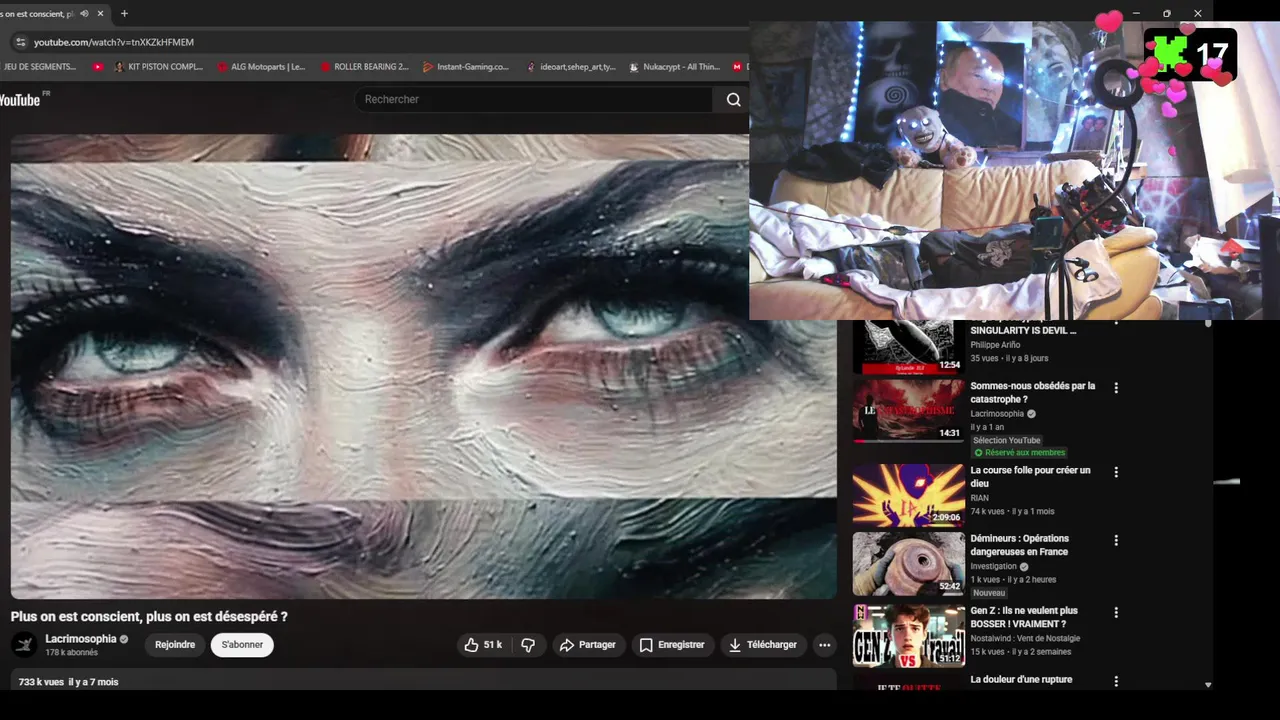This screenshot has width=1280, height=720.
Task: Click the RIAN channel name
Action: tap(979, 498)
